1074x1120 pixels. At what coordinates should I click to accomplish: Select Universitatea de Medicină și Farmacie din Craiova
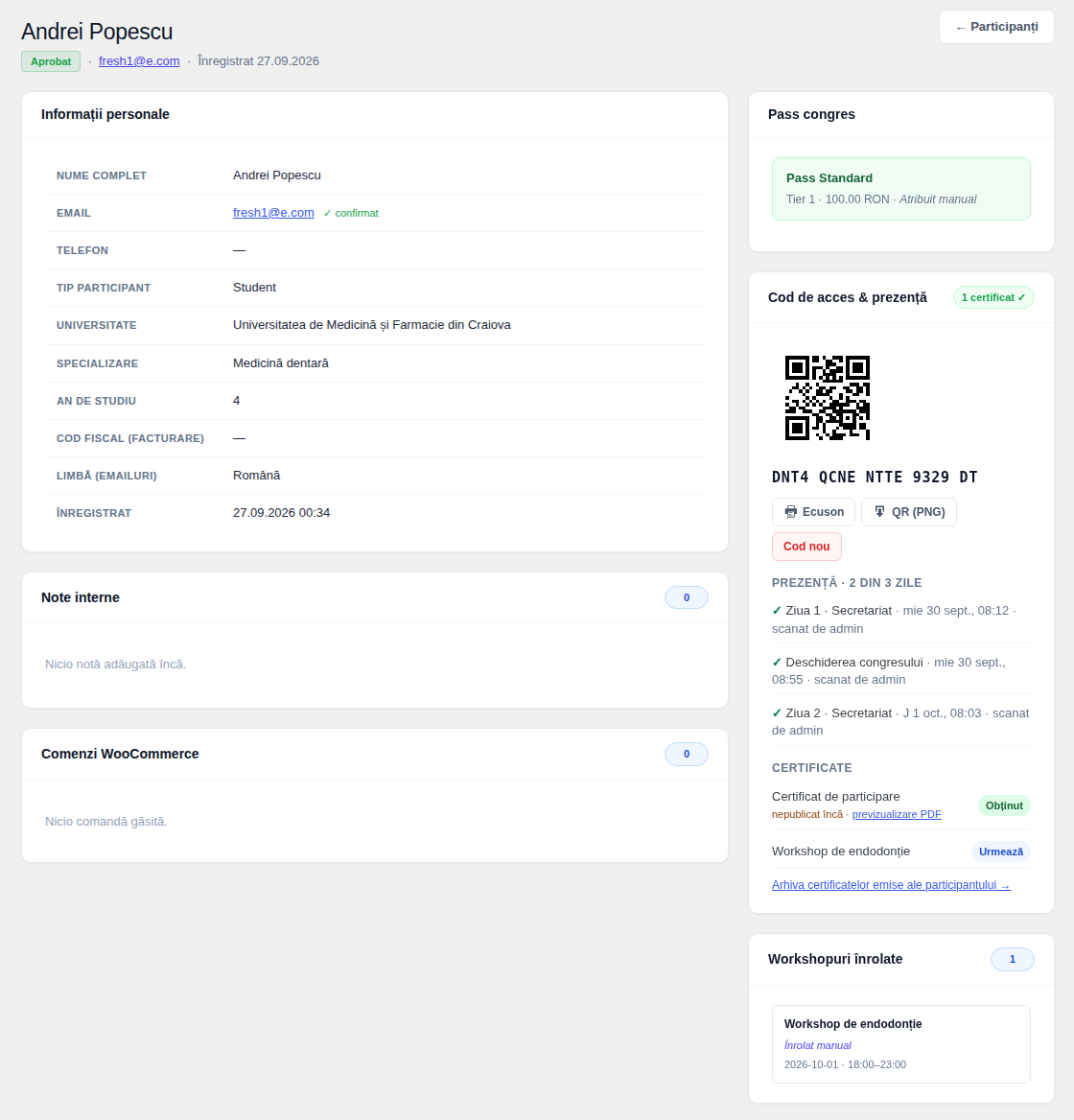tap(372, 325)
